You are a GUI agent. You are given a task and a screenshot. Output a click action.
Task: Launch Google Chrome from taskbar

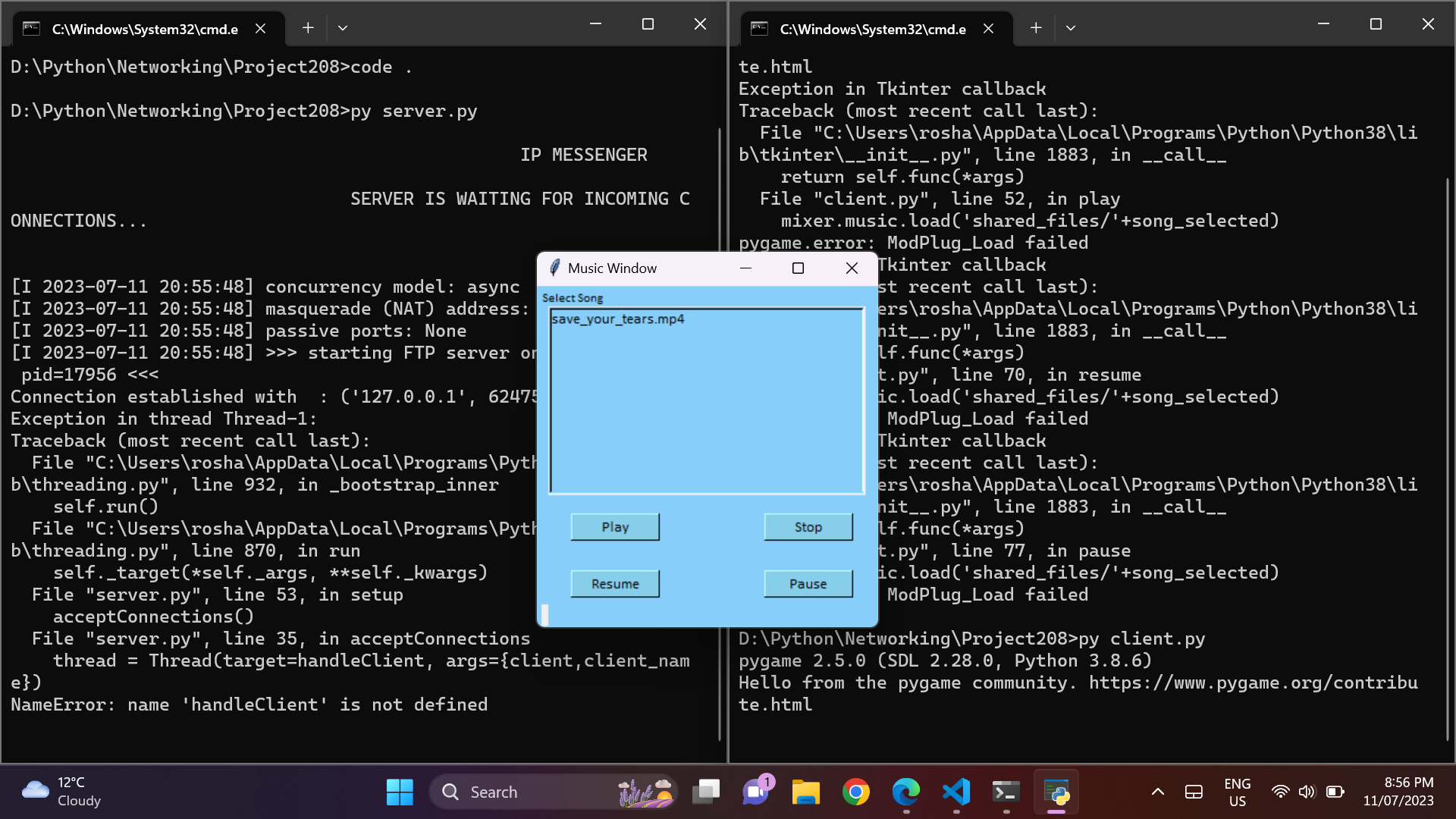855,792
